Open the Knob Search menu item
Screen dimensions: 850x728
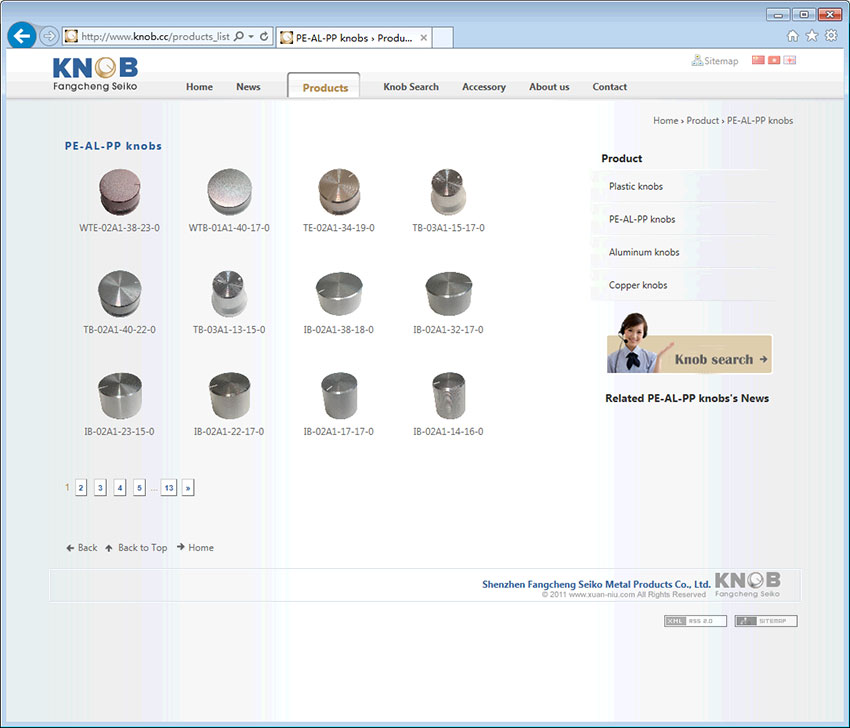click(410, 87)
